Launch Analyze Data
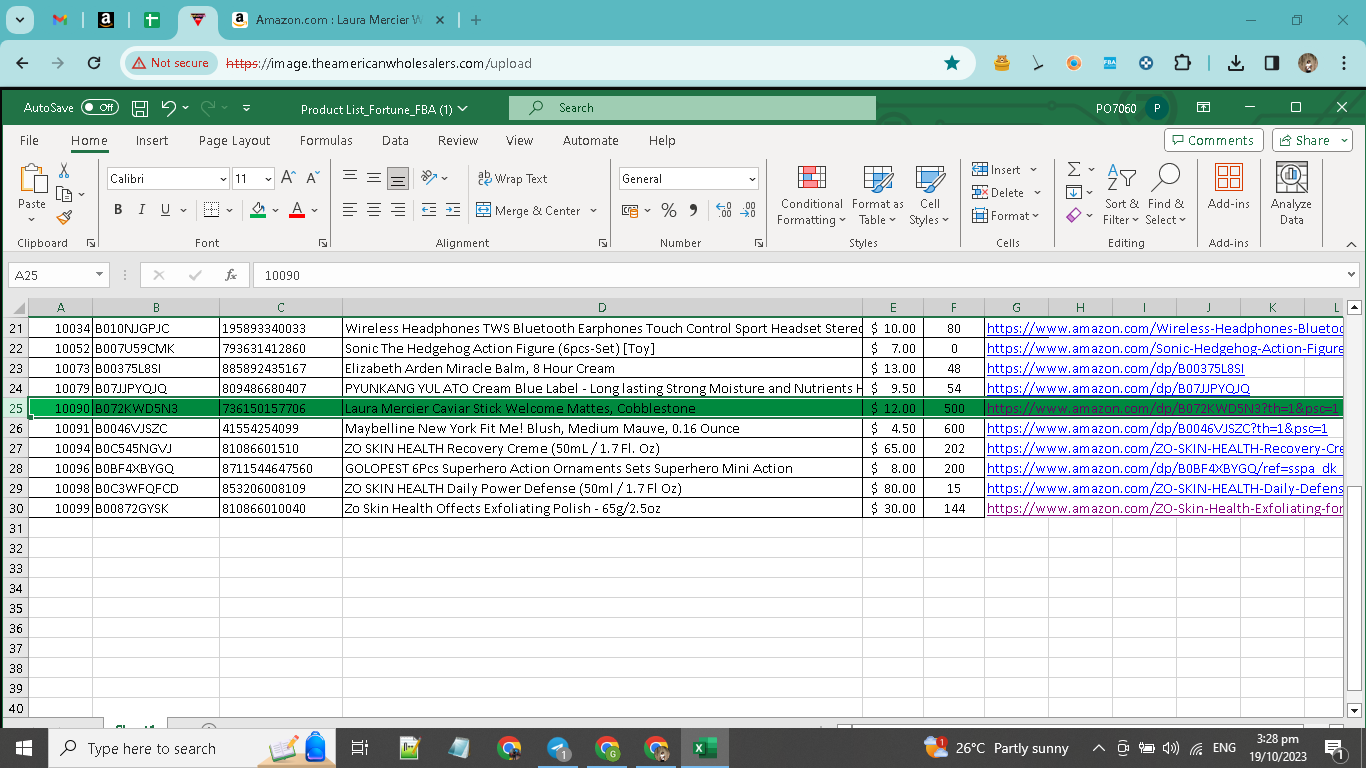This screenshot has width=1366, height=768. 1292,194
